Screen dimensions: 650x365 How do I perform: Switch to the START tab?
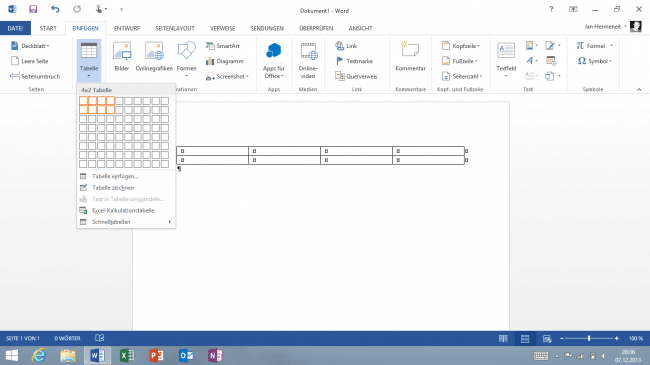click(48, 28)
